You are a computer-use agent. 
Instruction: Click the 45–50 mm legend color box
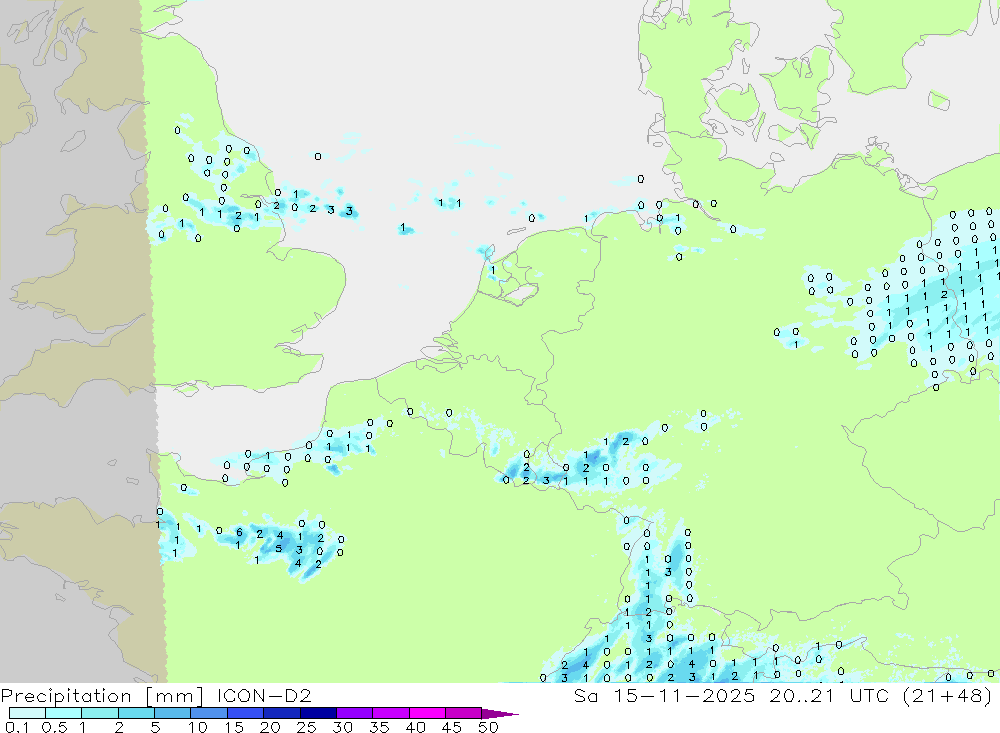464,713
